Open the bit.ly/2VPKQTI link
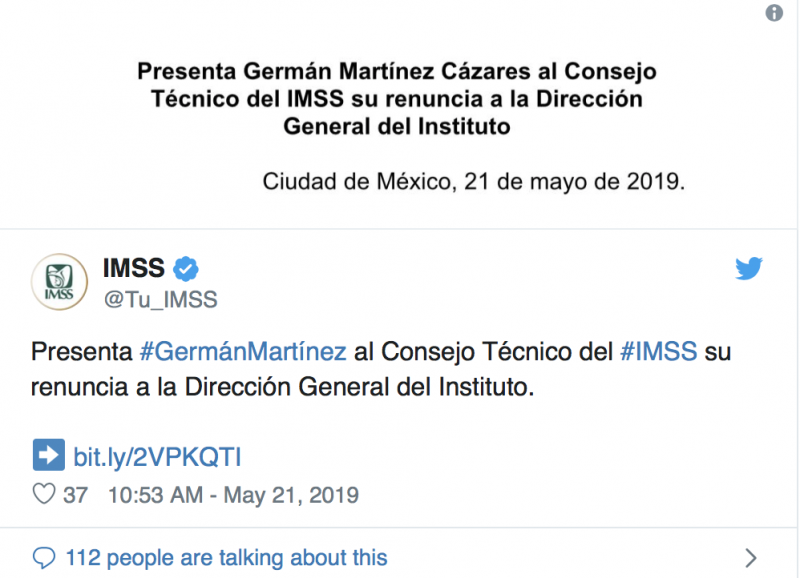Image resolution: width=800 pixels, height=578 pixels. point(157,457)
